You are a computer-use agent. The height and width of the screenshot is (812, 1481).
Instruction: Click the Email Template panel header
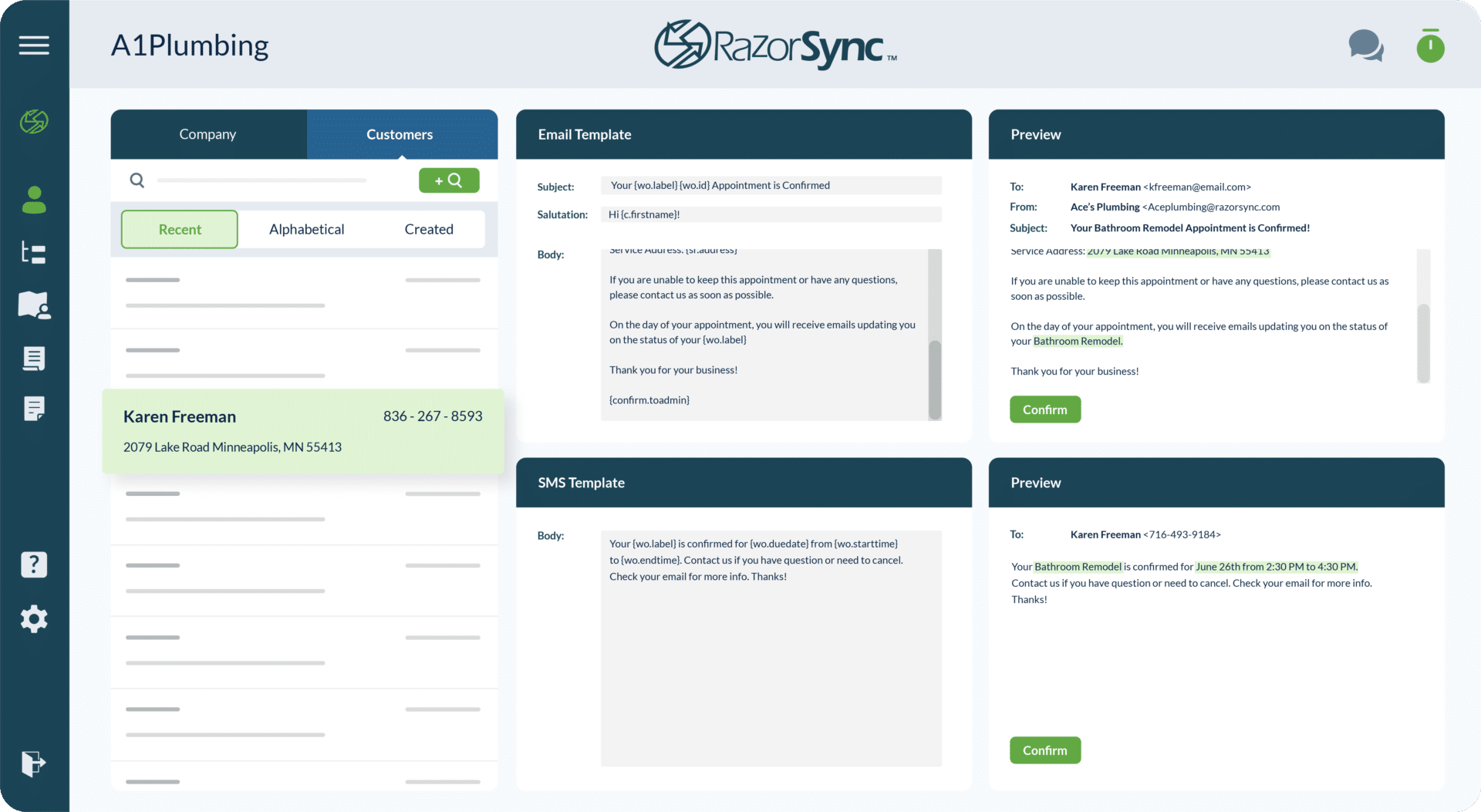pyautogui.click(x=744, y=134)
